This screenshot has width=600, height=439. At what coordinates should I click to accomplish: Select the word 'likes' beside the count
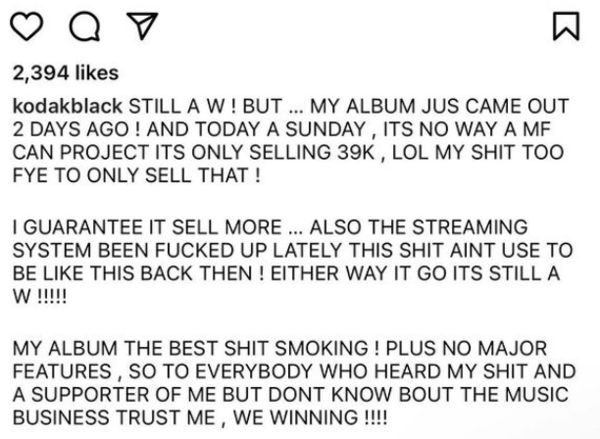(x=97, y=73)
